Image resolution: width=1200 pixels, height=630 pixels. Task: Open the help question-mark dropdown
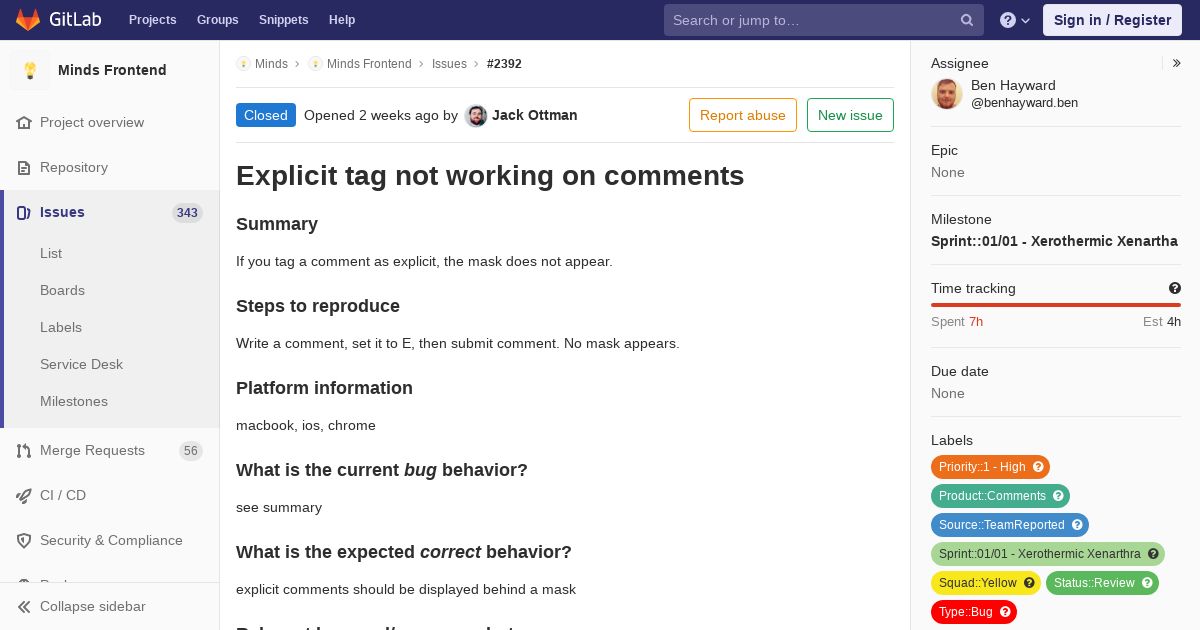pyautogui.click(x=1015, y=20)
